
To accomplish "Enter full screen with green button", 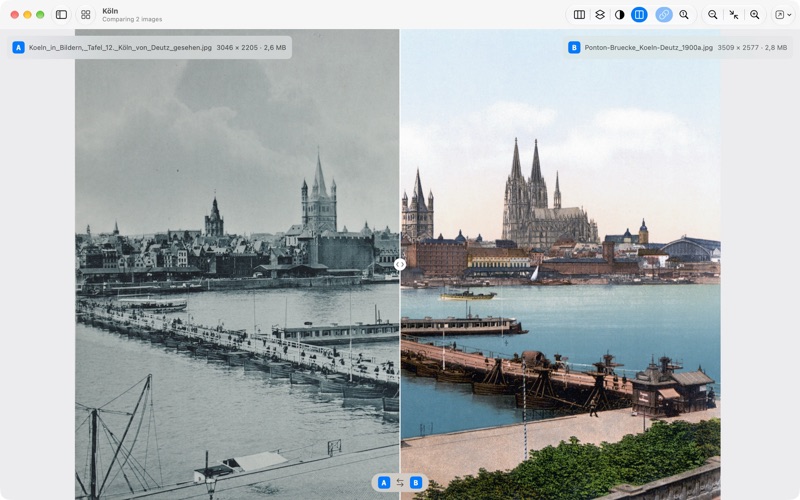I will 40,15.
